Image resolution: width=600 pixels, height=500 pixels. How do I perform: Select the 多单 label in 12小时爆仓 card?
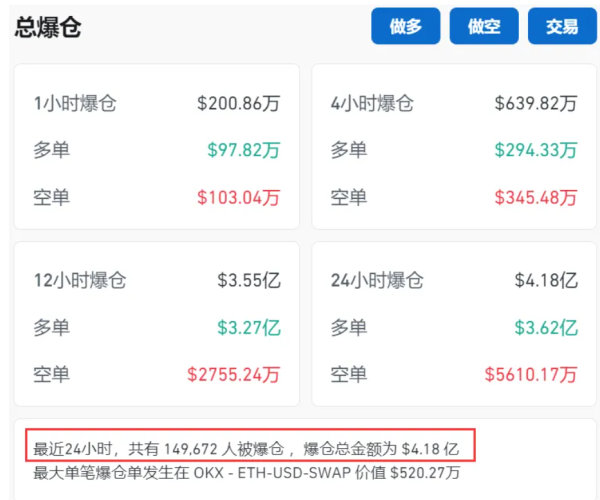51,328
